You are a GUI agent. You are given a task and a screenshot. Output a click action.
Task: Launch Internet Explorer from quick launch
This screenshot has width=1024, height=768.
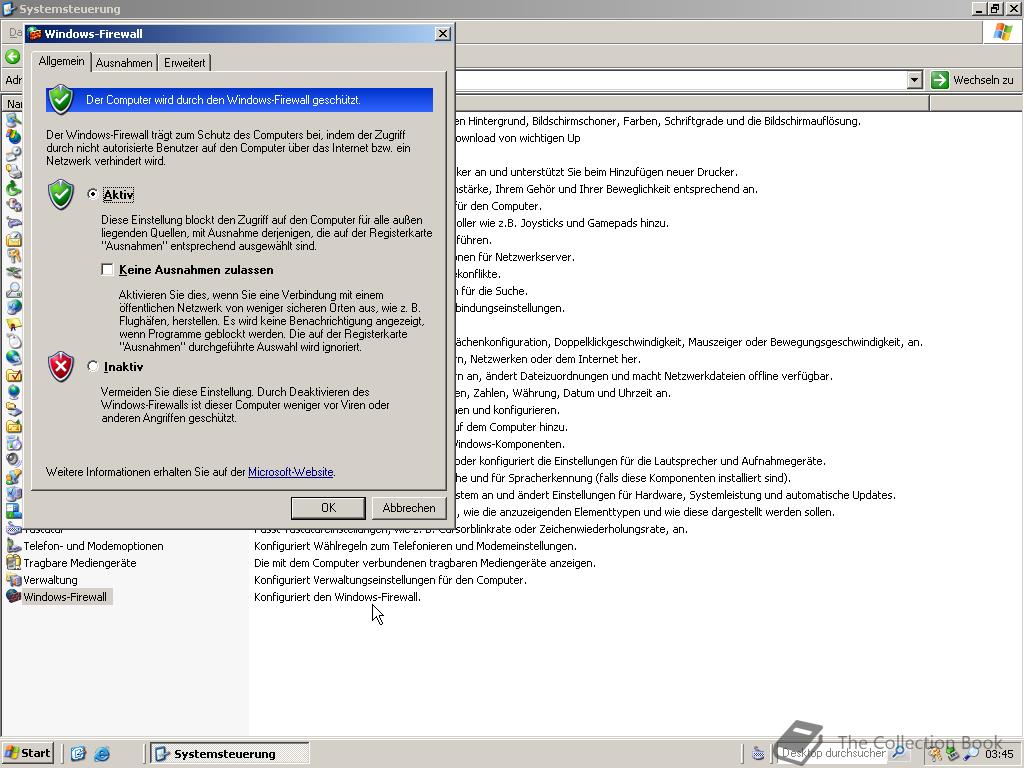tap(102, 754)
